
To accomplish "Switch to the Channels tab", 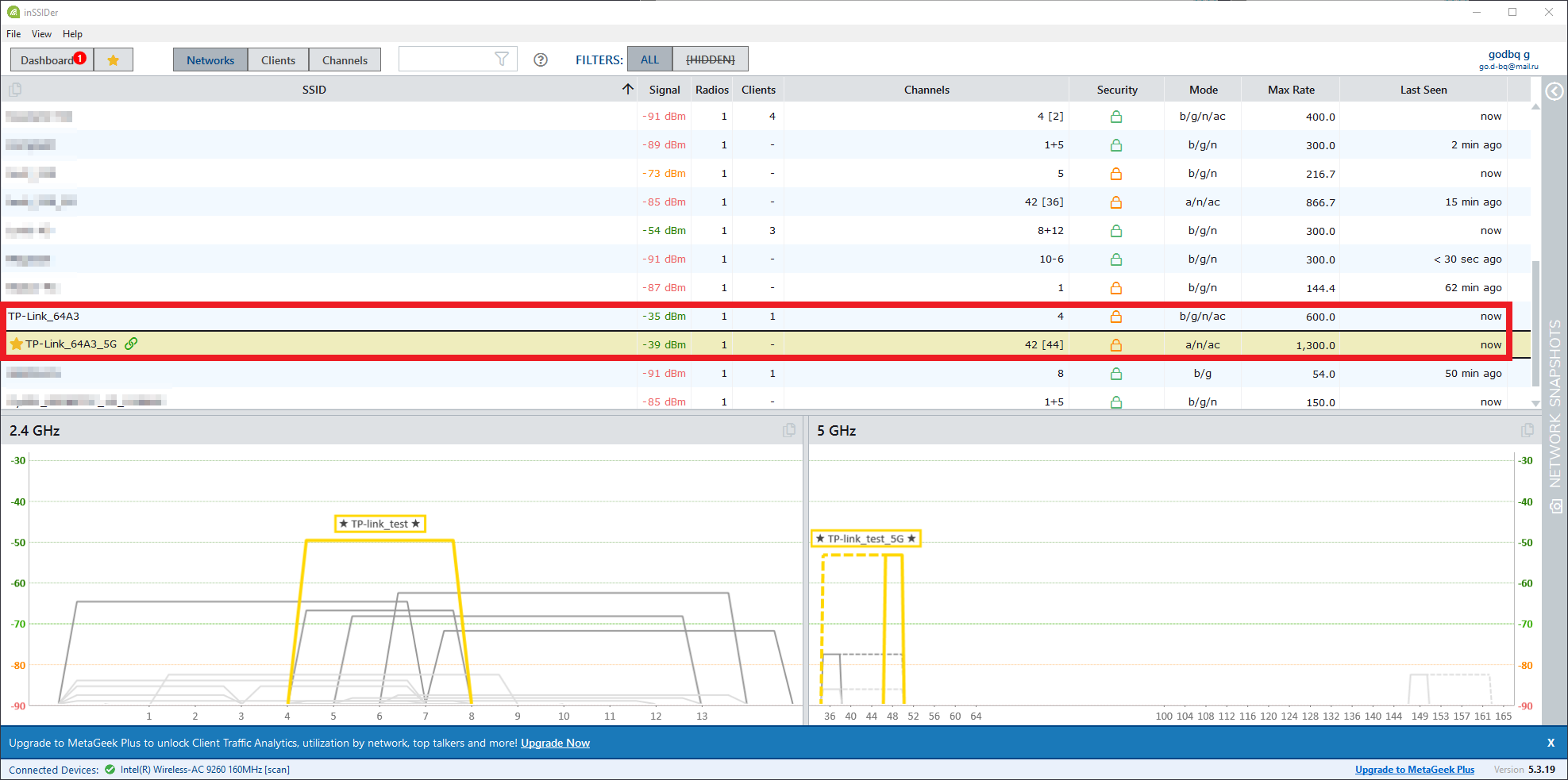I will pyautogui.click(x=345, y=60).
